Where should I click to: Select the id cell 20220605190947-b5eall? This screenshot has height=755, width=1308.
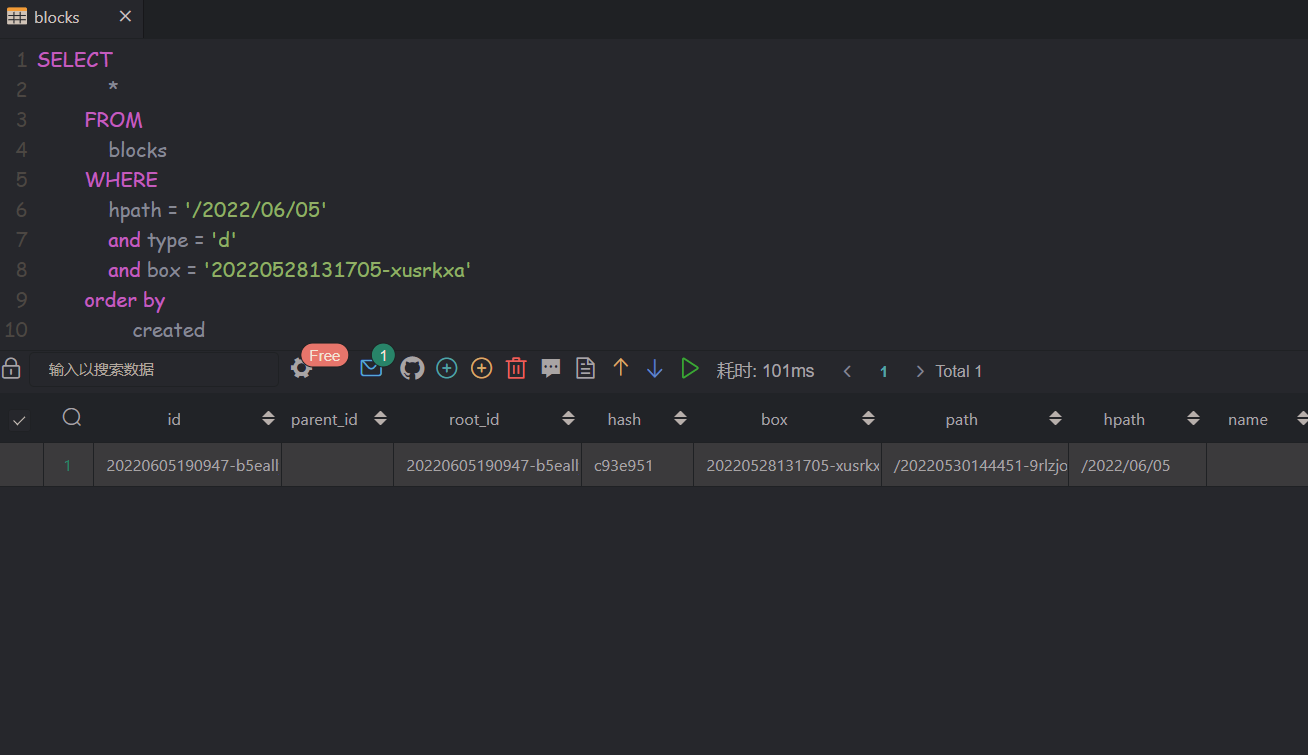tap(188, 465)
